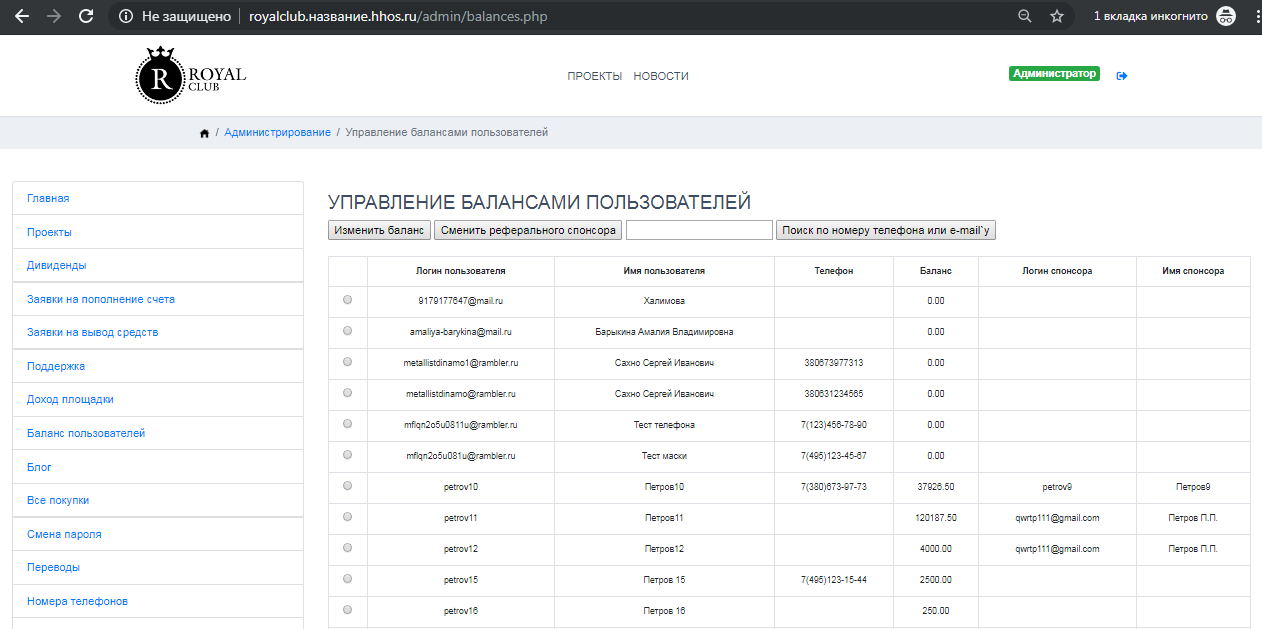Click Логин пользователя column header
The width and height of the screenshot is (1262, 629).
[461, 271]
